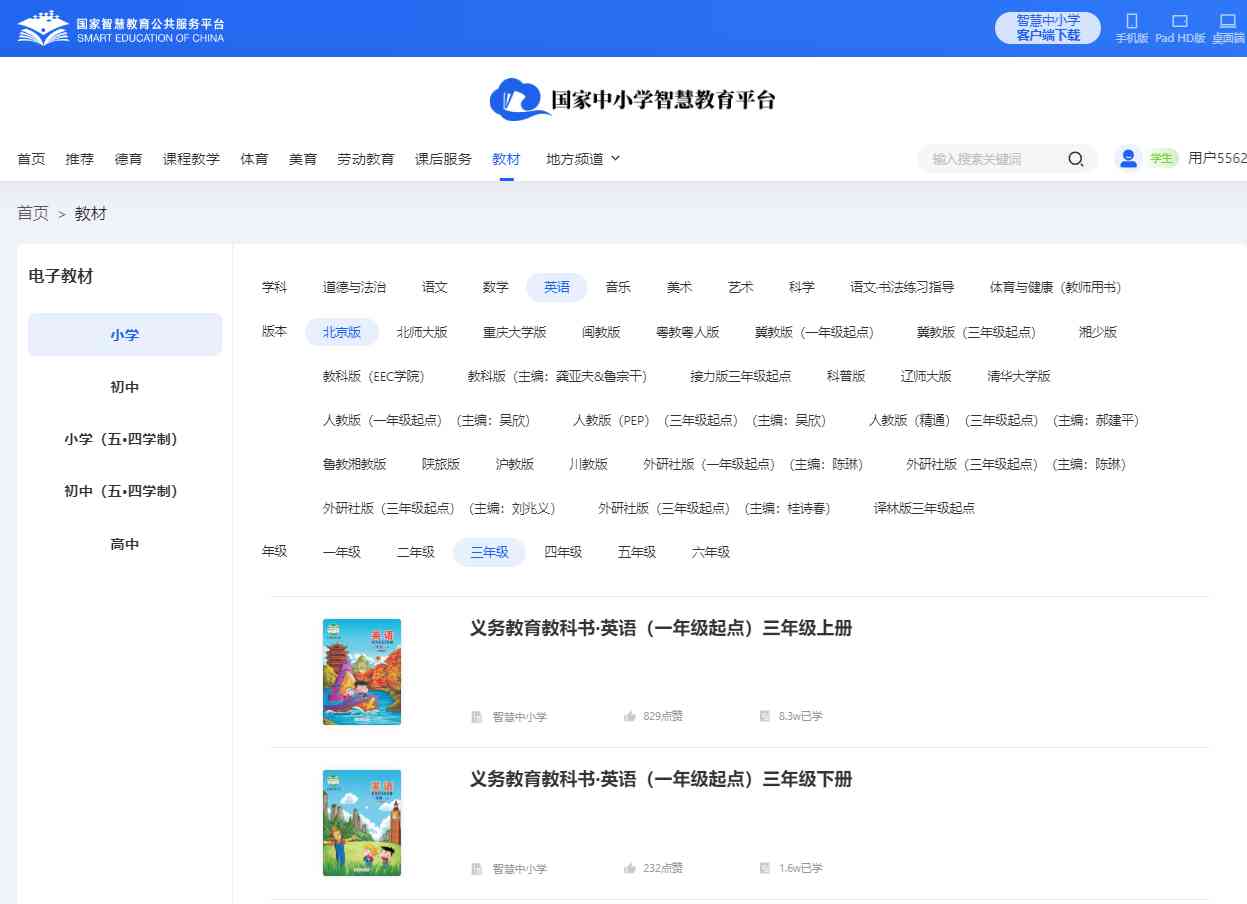
Task: Choose the 北京版 edition filter
Action: [342, 332]
